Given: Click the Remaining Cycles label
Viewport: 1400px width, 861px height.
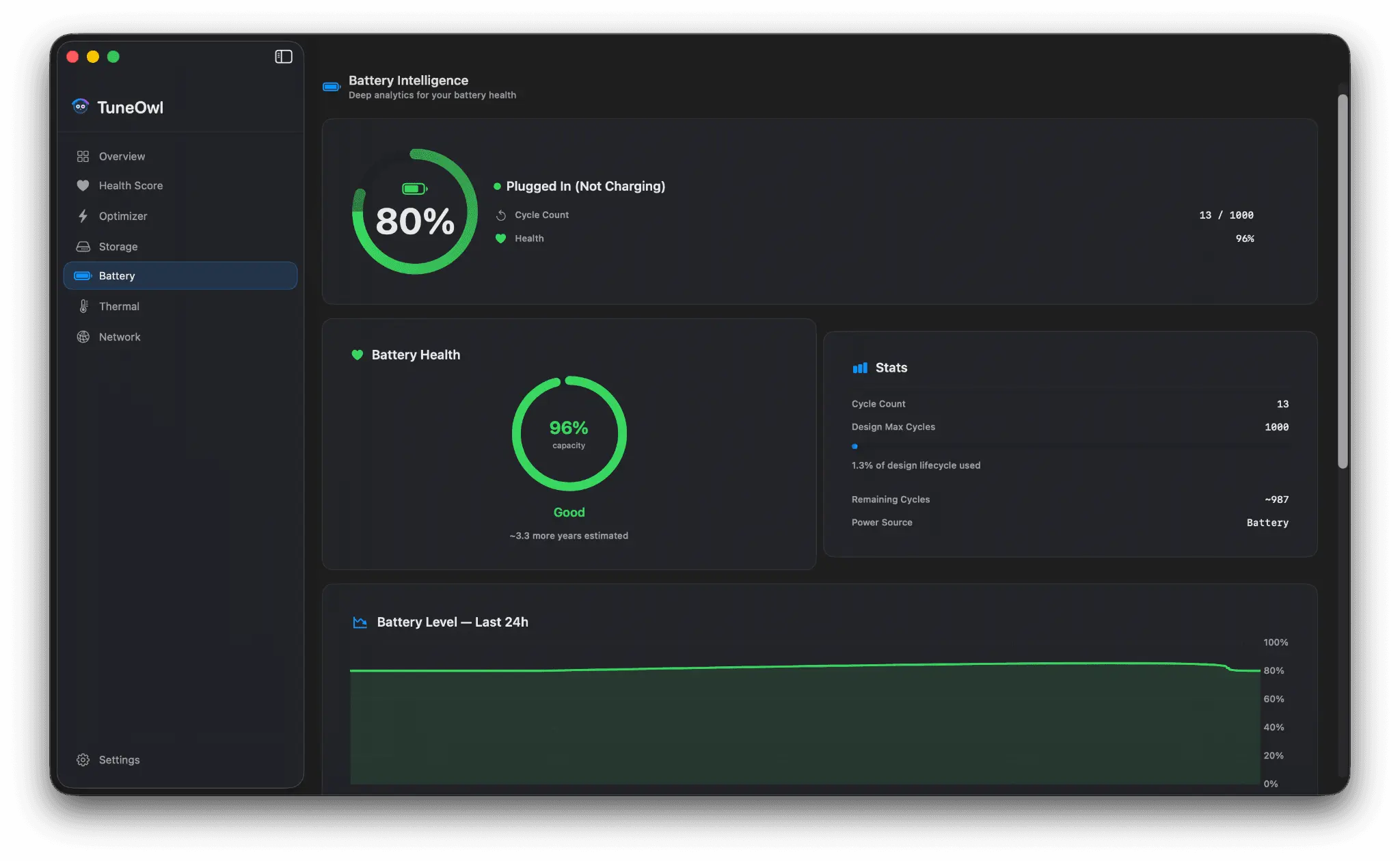Looking at the screenshot, I should (891, 500).
